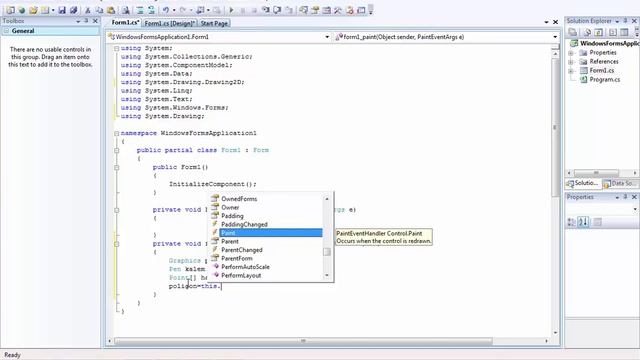Collapse the Form1 class outline block
Viewport: 640px width, 360px height.
(116, 150)
